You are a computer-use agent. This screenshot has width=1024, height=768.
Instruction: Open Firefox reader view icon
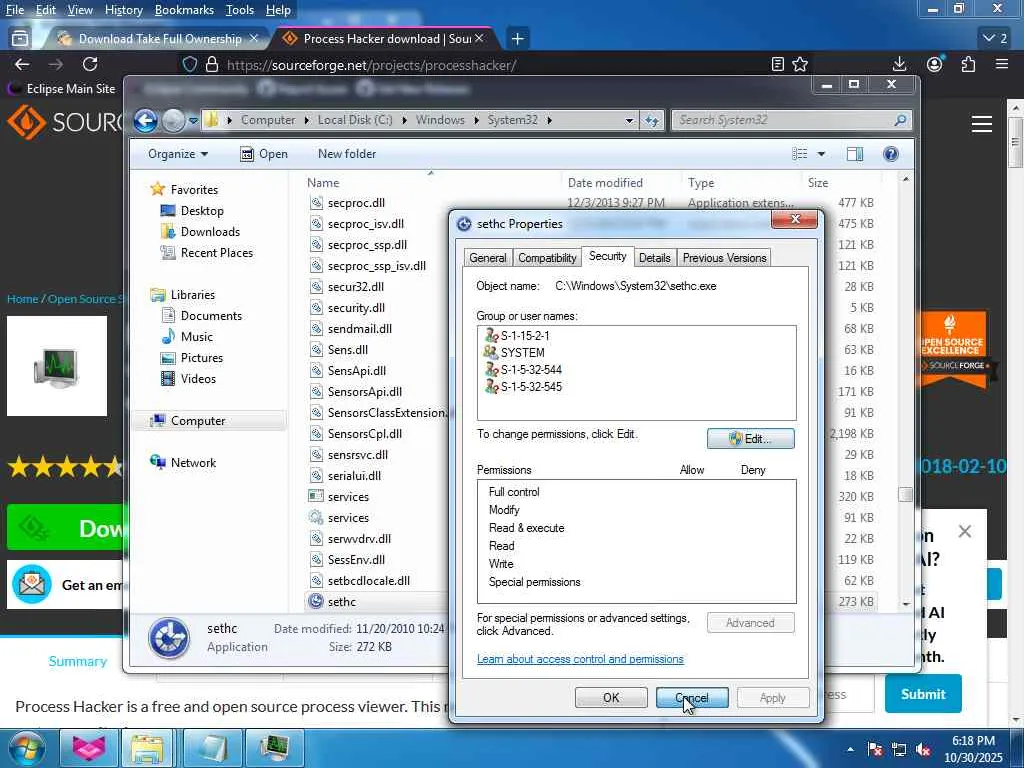(778, 64)
